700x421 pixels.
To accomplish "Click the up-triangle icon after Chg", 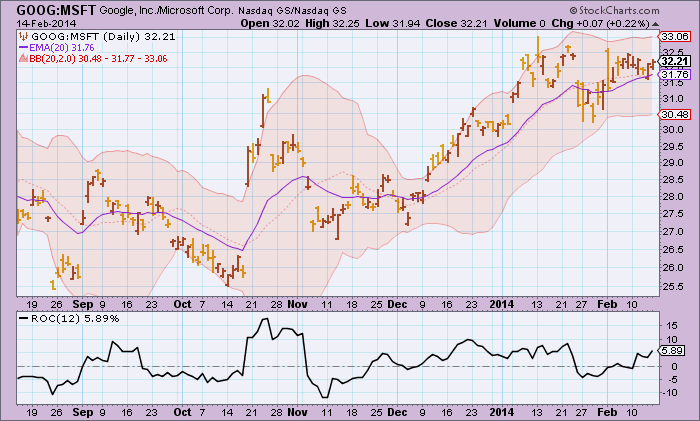I will pos(655,24).
